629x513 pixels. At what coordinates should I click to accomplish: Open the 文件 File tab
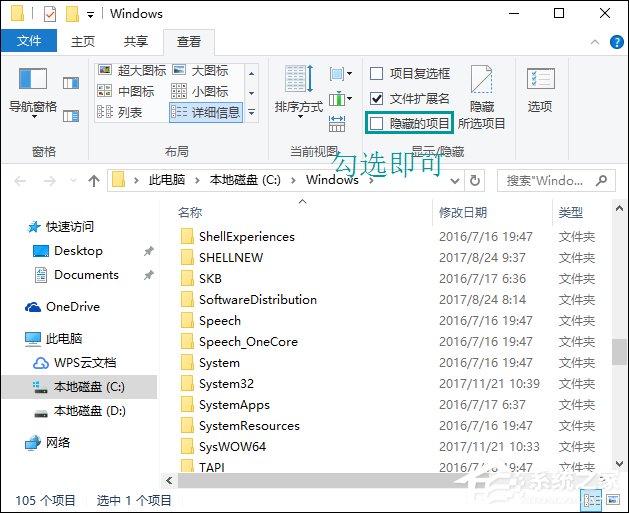coord(29,41)
